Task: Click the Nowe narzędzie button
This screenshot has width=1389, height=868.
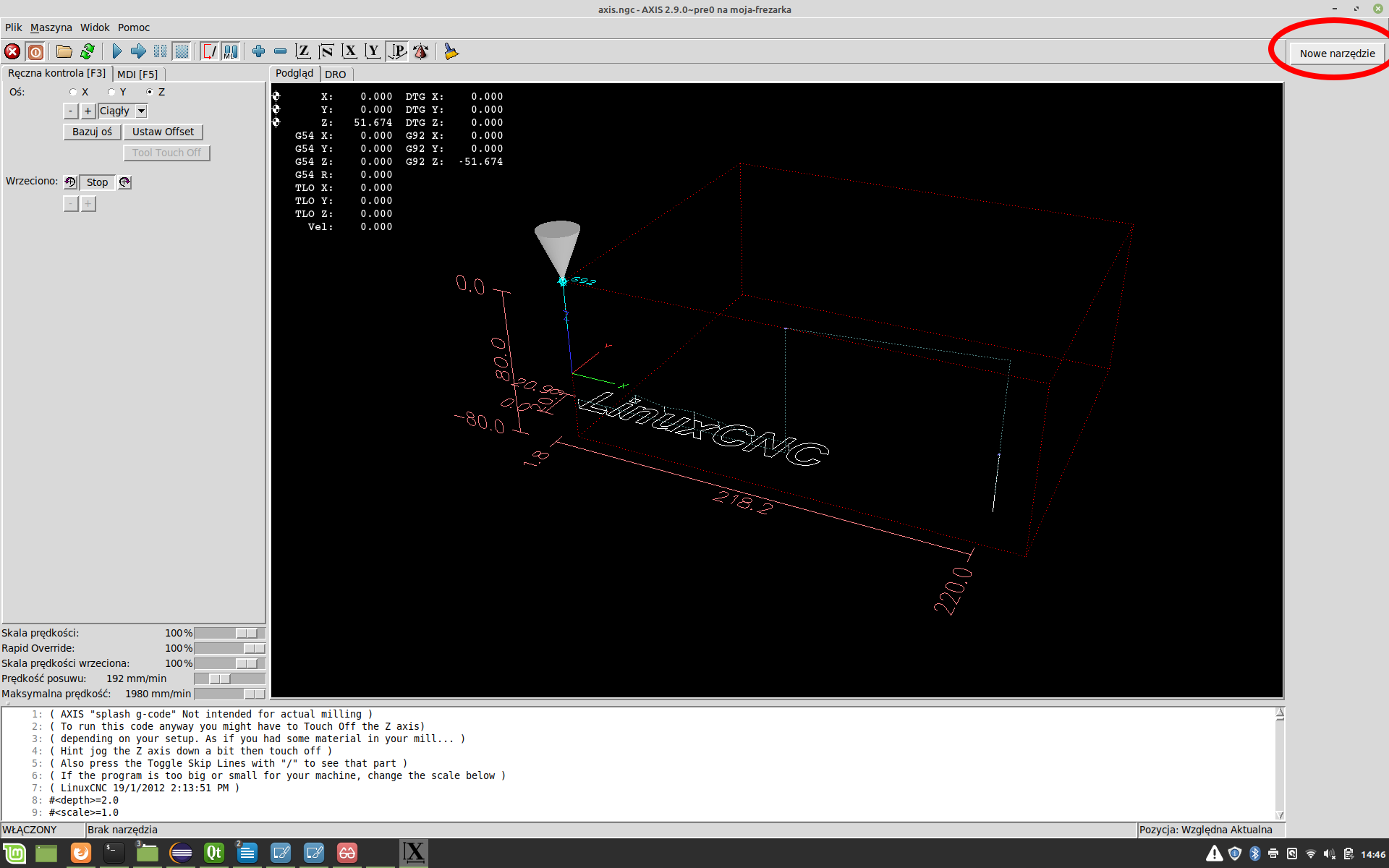Action: click(1336, 54)
